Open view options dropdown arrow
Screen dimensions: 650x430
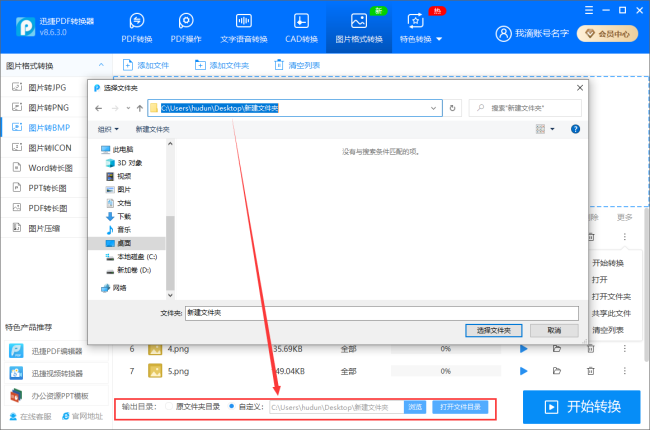tap(552, 129)
